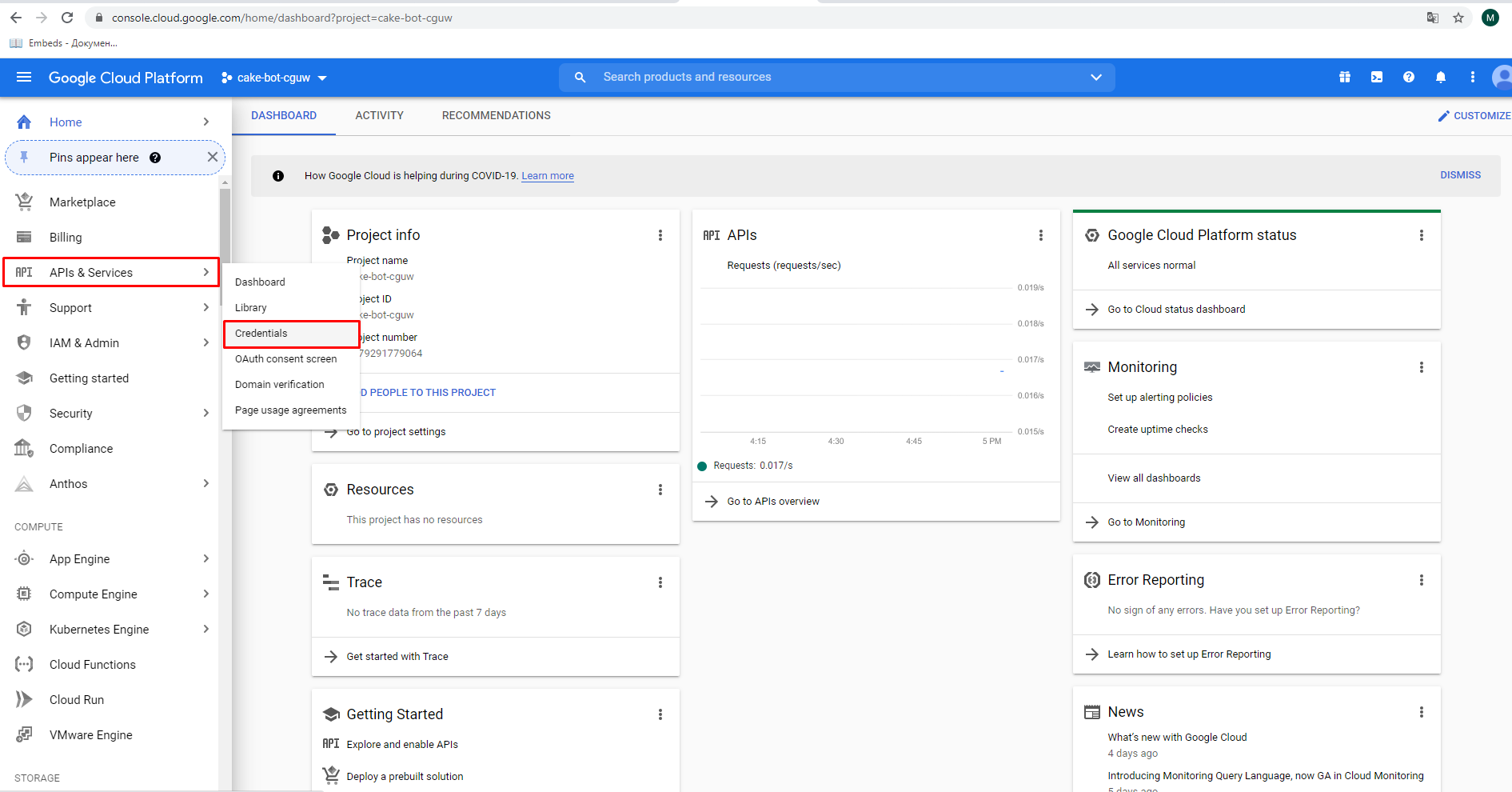Click the Home house icon in sidebar
Screen dimensions: 1512x792
[24, 122]
